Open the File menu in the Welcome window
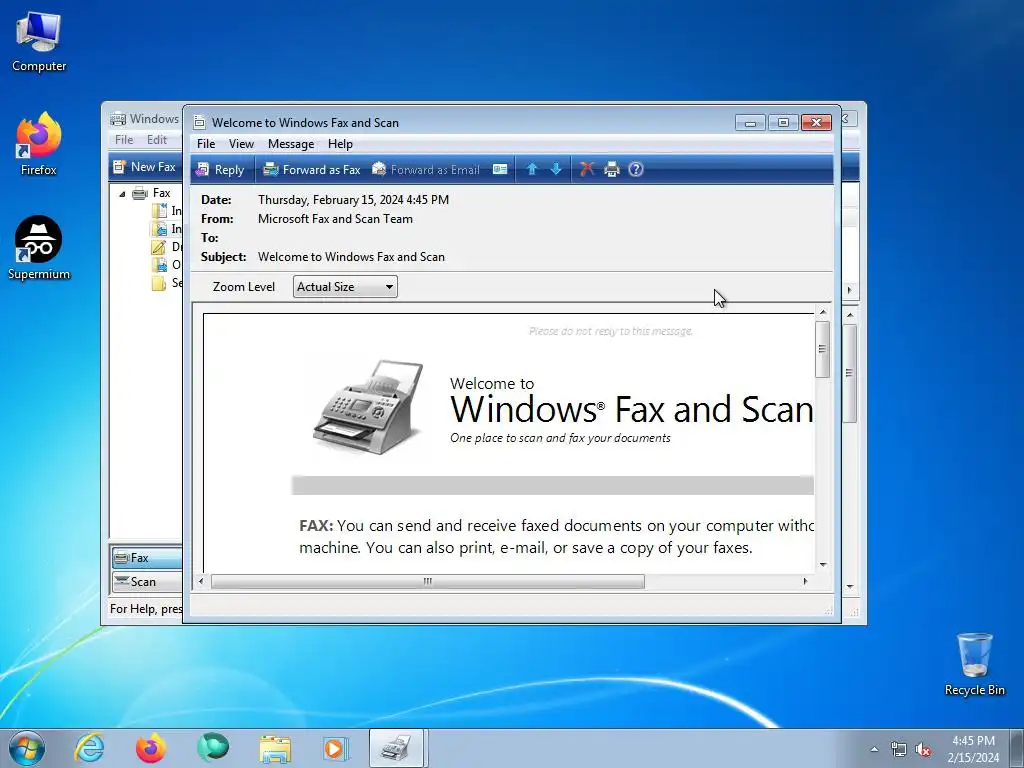This screenshot has width=1024, height=768. (x=206, y=144)
